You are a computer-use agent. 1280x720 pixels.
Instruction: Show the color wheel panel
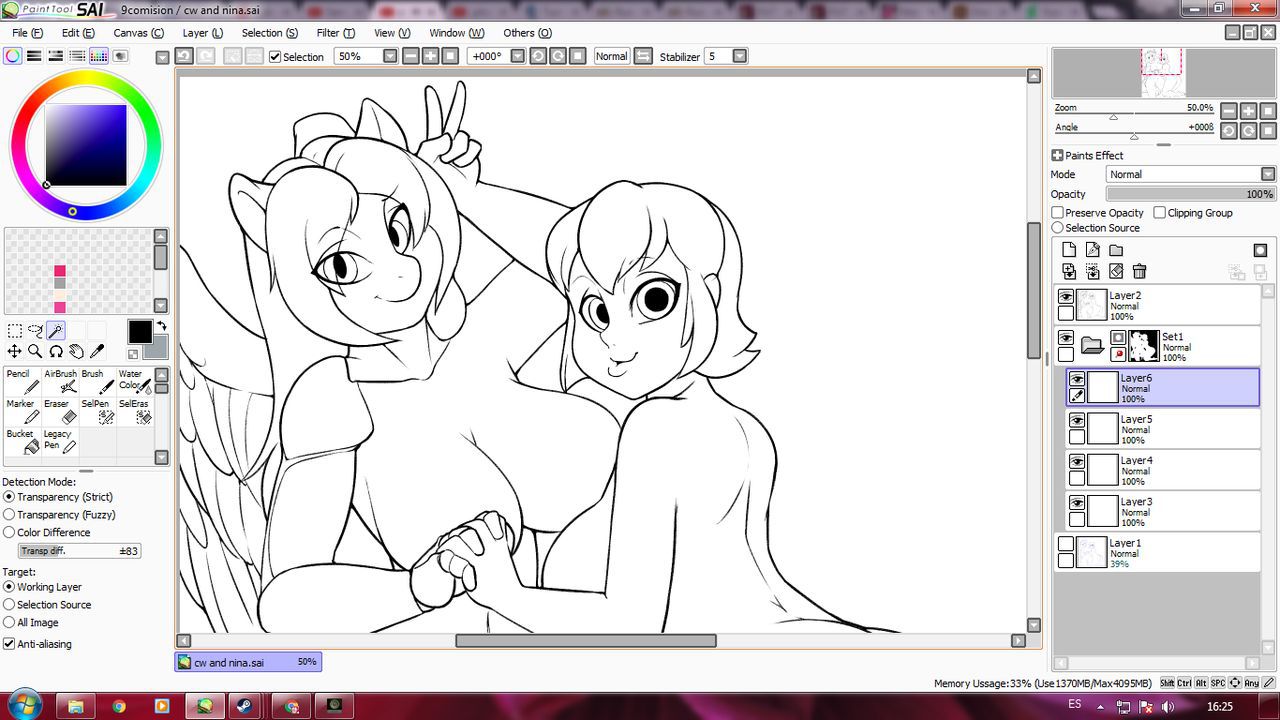click(12, 56)
